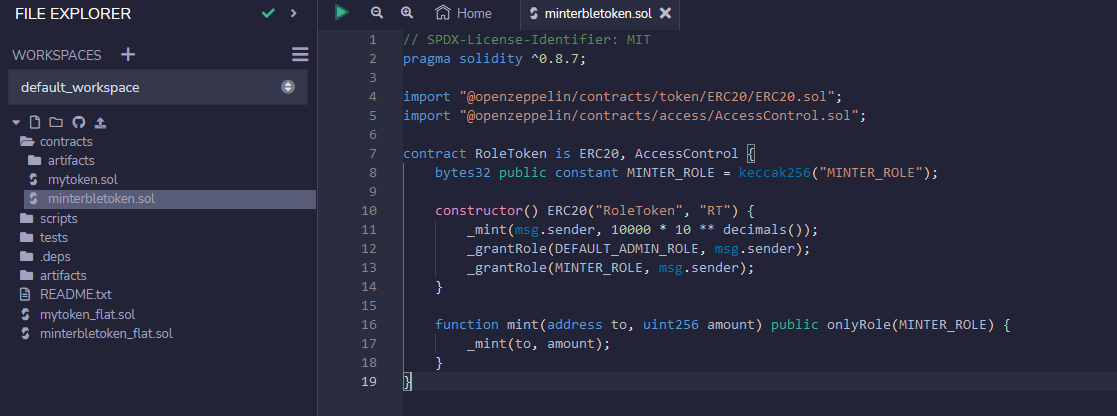Viewport: 1117px width, 416px height.
Task: Click the 'contract RoleToken' declaration text
Action: [x=475, y=153]
